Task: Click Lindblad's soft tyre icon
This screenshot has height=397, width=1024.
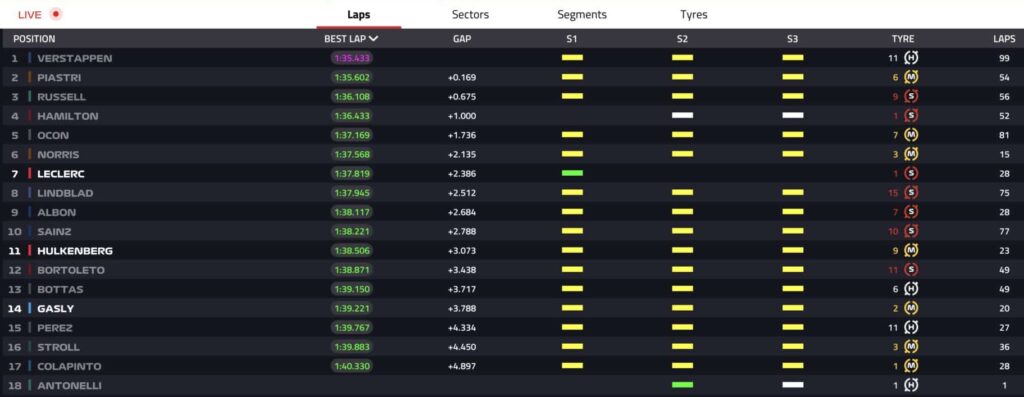Action: [x=911, y=193]
